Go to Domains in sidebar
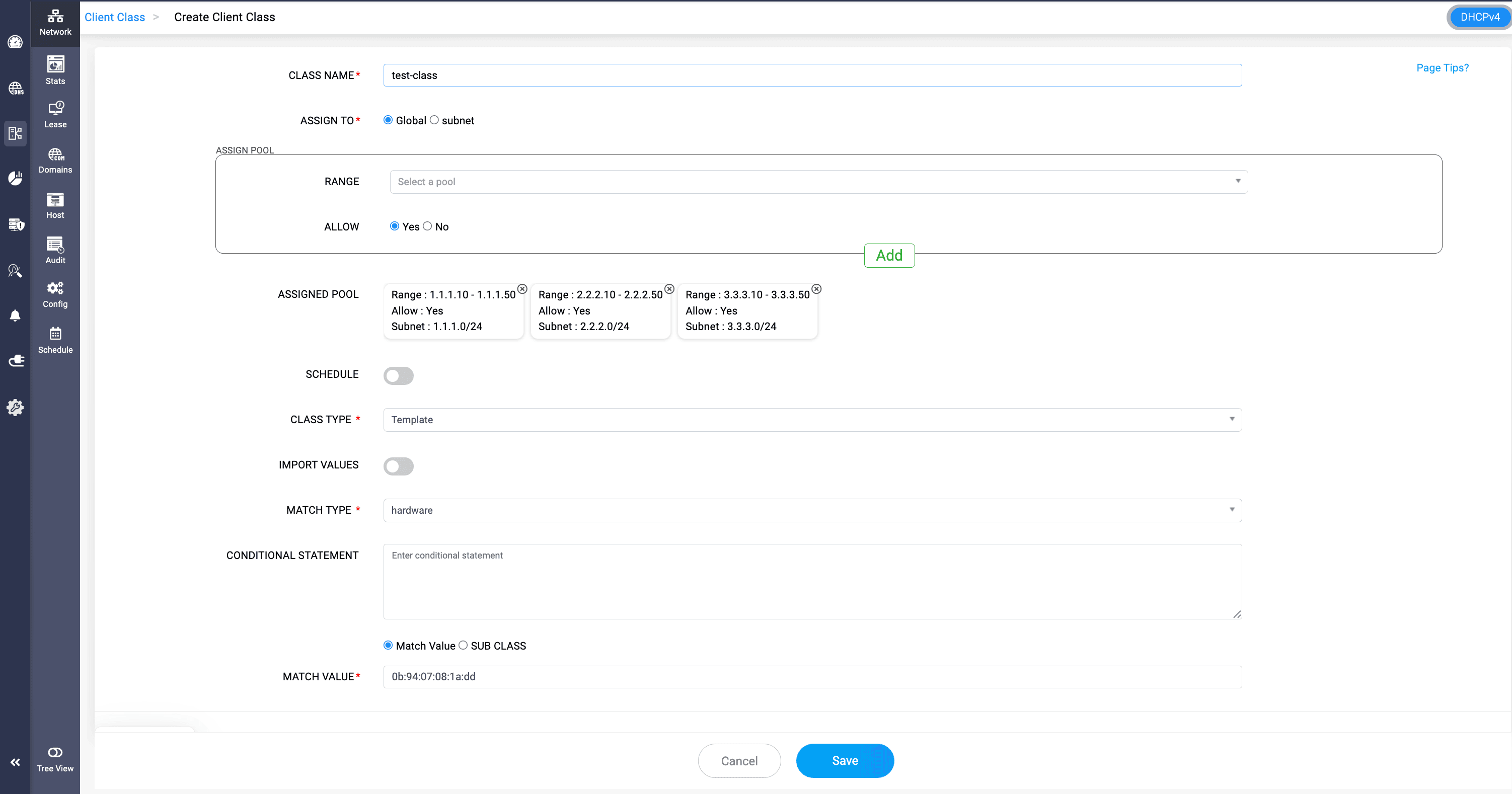The height and width of the screenshot is (794, 1512). coord(55,160)
